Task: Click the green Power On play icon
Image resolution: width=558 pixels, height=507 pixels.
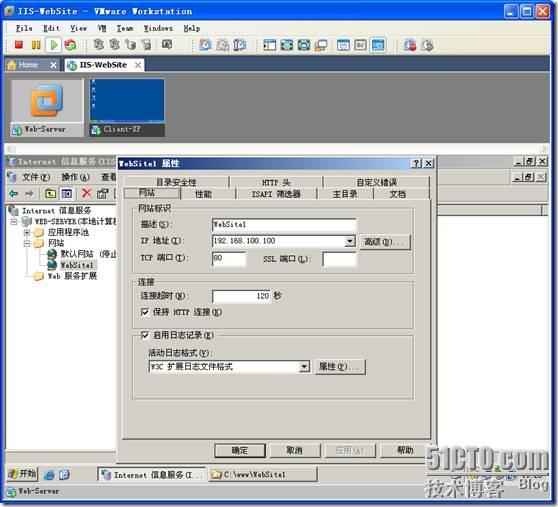Action: pos(54,45)
